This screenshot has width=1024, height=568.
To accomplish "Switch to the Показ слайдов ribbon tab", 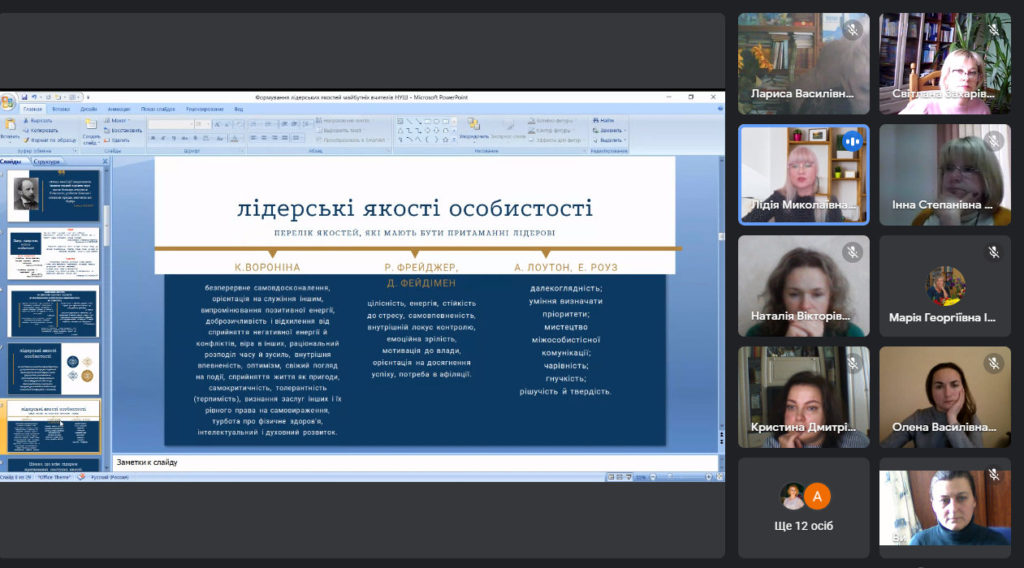I will [157, 109].
